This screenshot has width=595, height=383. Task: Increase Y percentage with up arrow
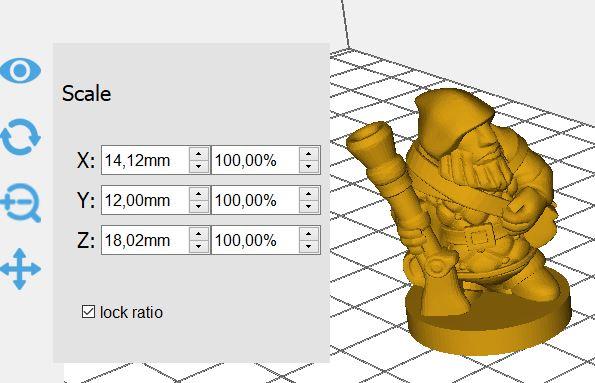point(309,194)
